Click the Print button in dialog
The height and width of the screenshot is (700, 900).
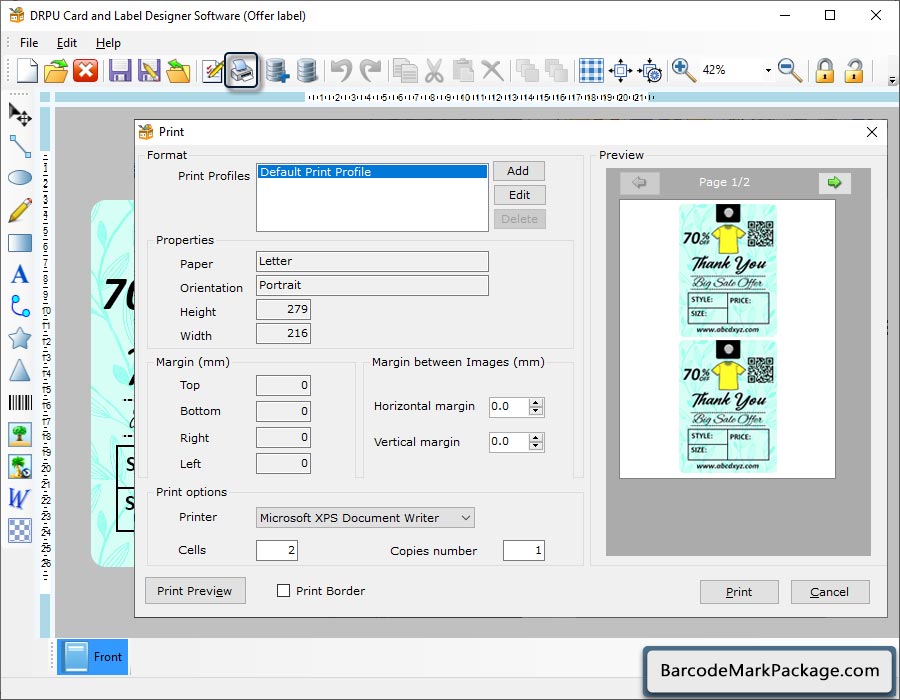(x=739, y=592)
